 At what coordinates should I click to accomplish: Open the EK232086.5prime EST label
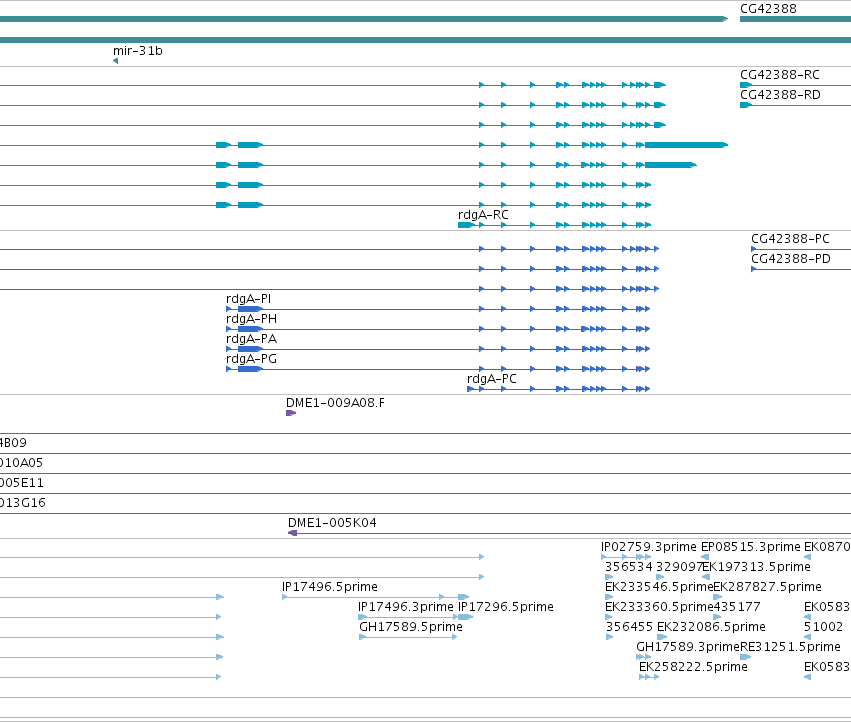[x=711, y=627]
